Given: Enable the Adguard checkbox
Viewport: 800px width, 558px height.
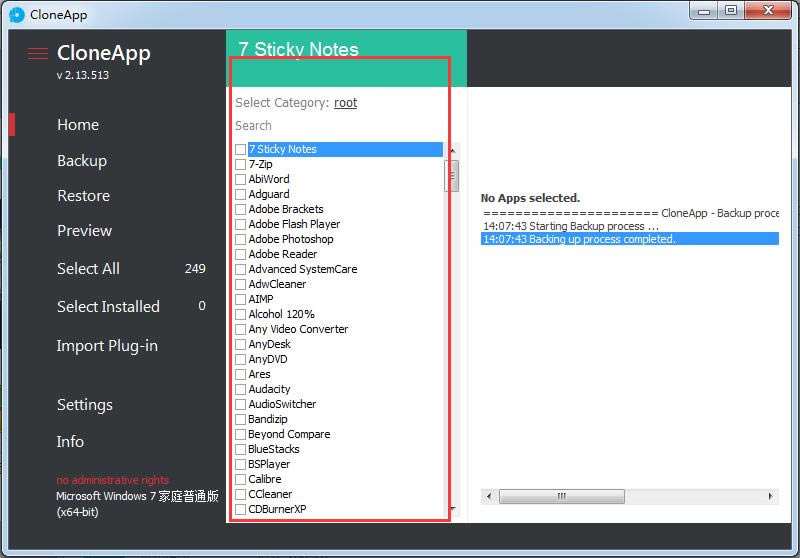Looking at the screenshot, I should (x=240, y=194).
